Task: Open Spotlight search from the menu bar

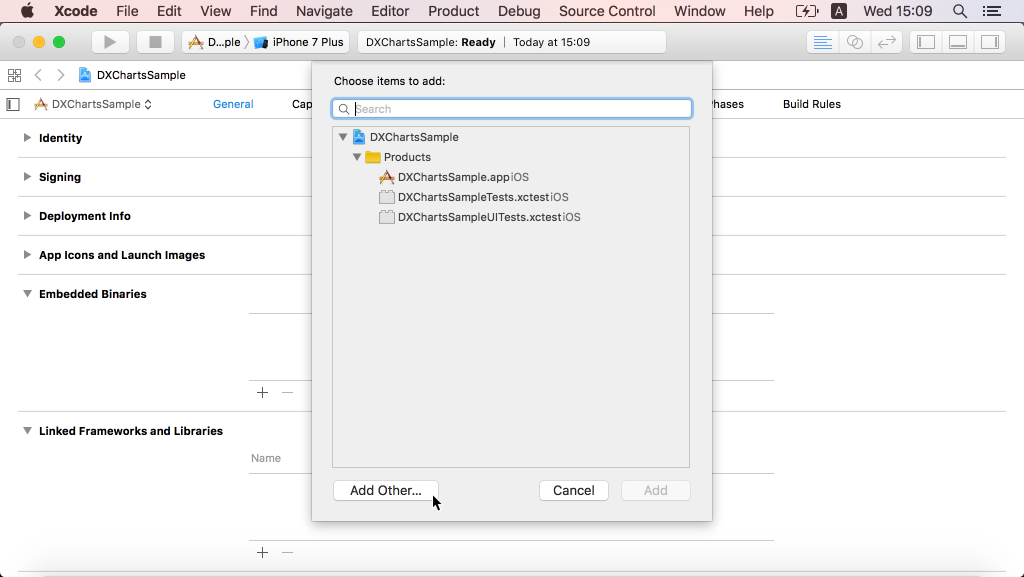Action: (959, 11)
